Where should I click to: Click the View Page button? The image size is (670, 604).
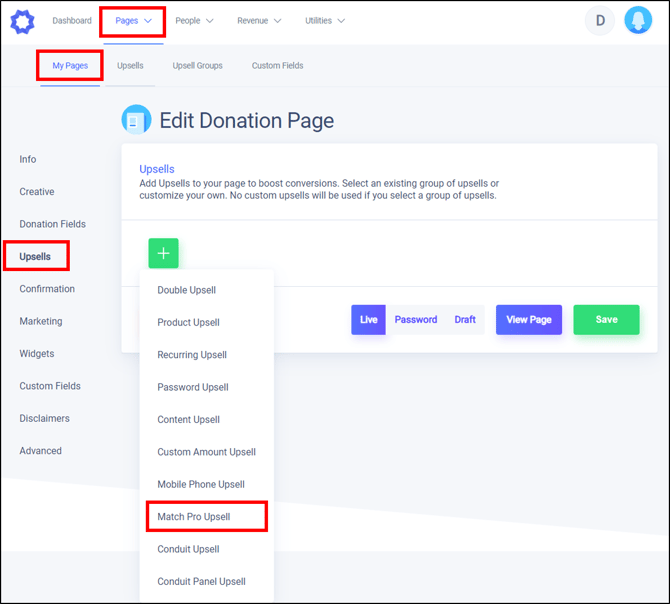click(529, 320)
